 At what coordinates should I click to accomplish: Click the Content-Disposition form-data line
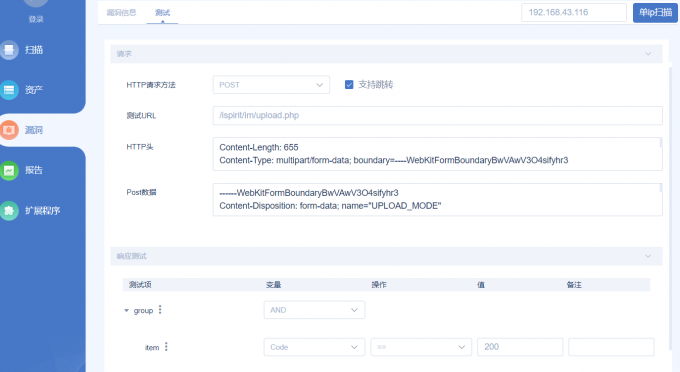pyautogui.click(x=330, y=206)
